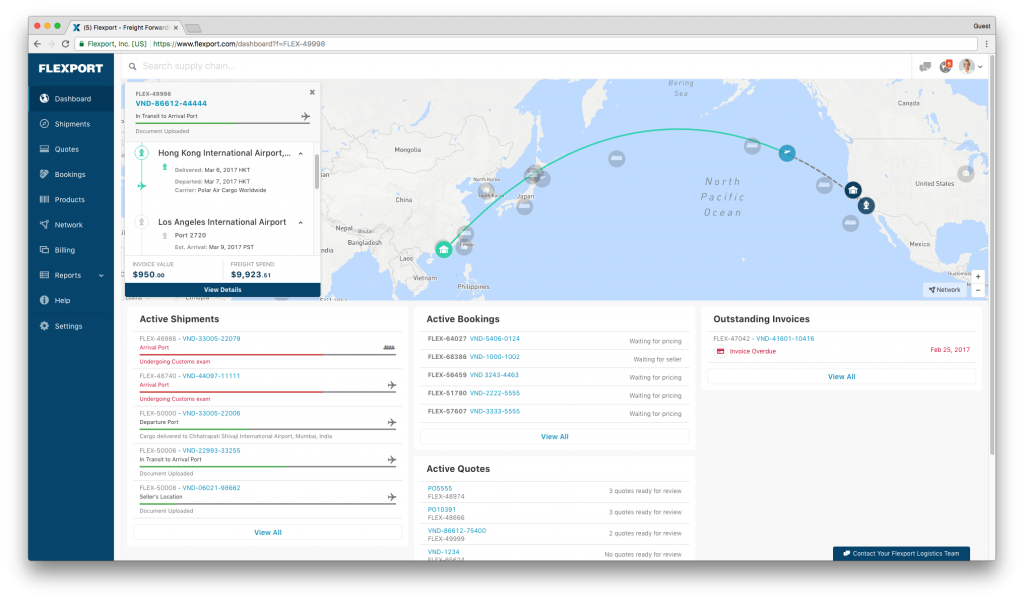
Task: Click the gray marker over United States
Action: click(x=966, y=174)
